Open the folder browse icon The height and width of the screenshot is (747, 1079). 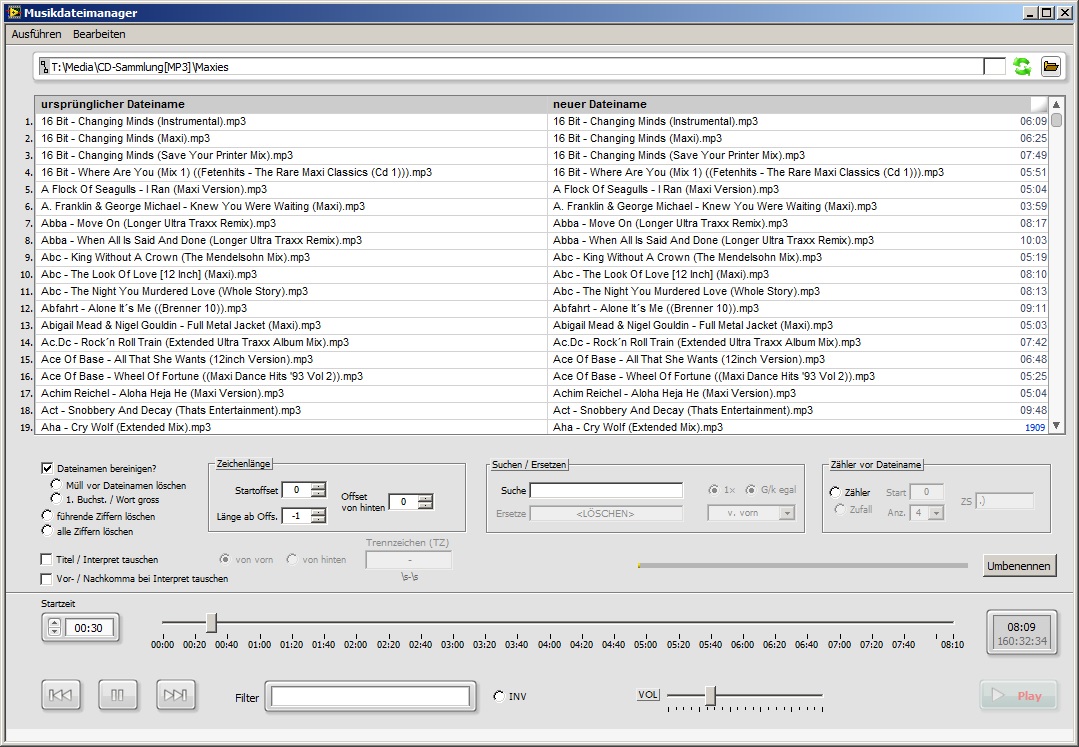tap(1050, 67)
